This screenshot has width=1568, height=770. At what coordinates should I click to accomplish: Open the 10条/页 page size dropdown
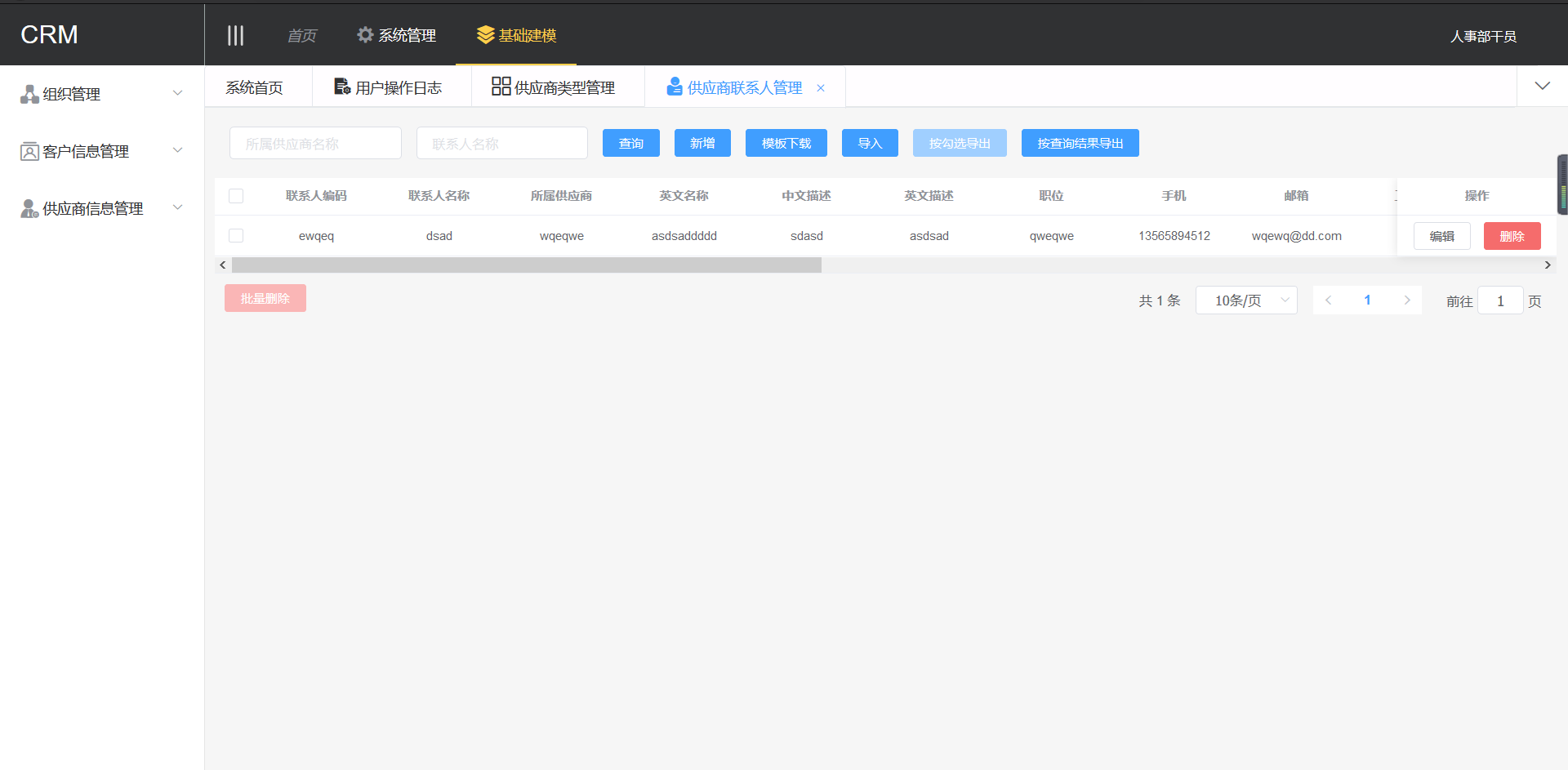click(x=1245, y=300)
